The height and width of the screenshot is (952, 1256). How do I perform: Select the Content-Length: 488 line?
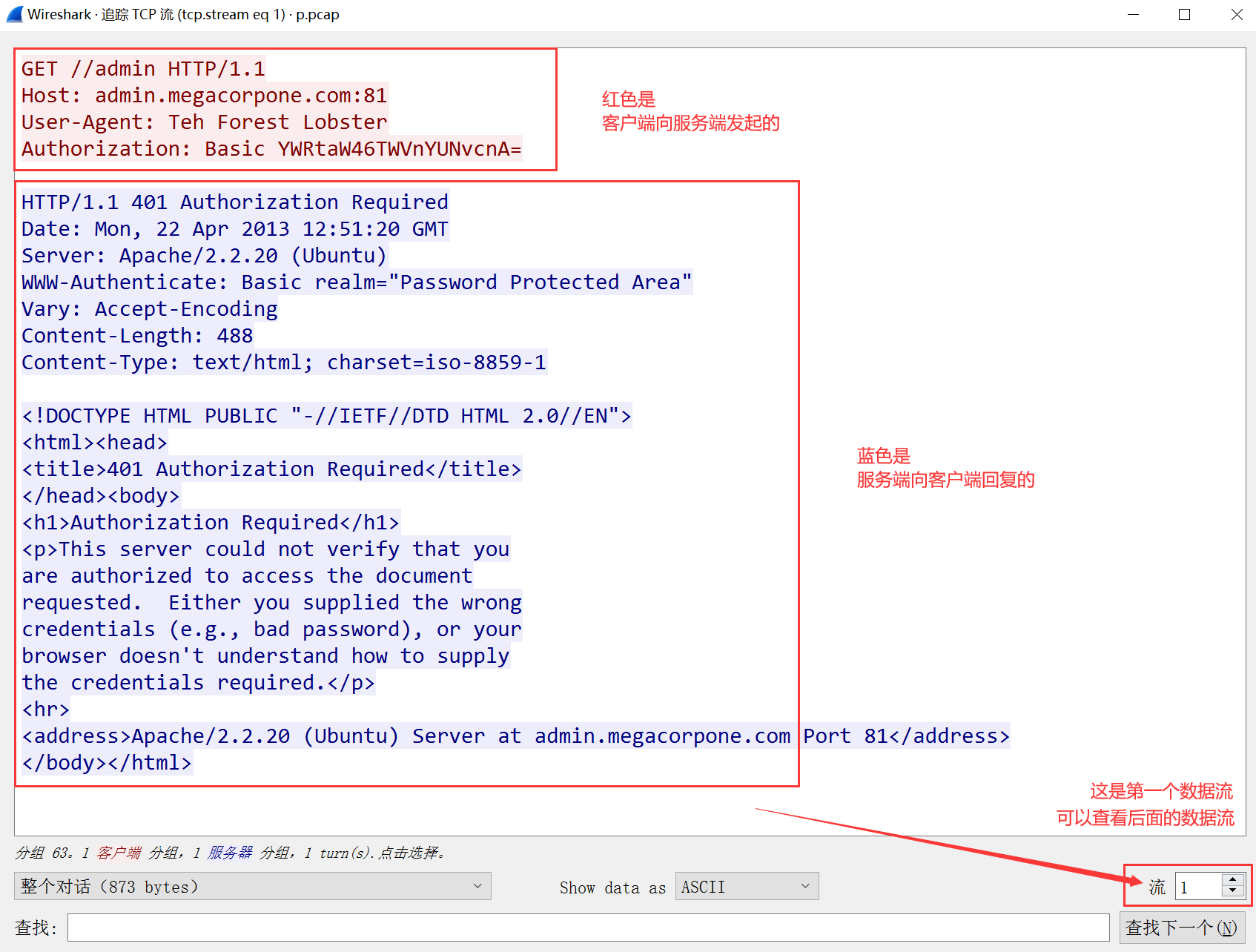click(x=137, y=336)
